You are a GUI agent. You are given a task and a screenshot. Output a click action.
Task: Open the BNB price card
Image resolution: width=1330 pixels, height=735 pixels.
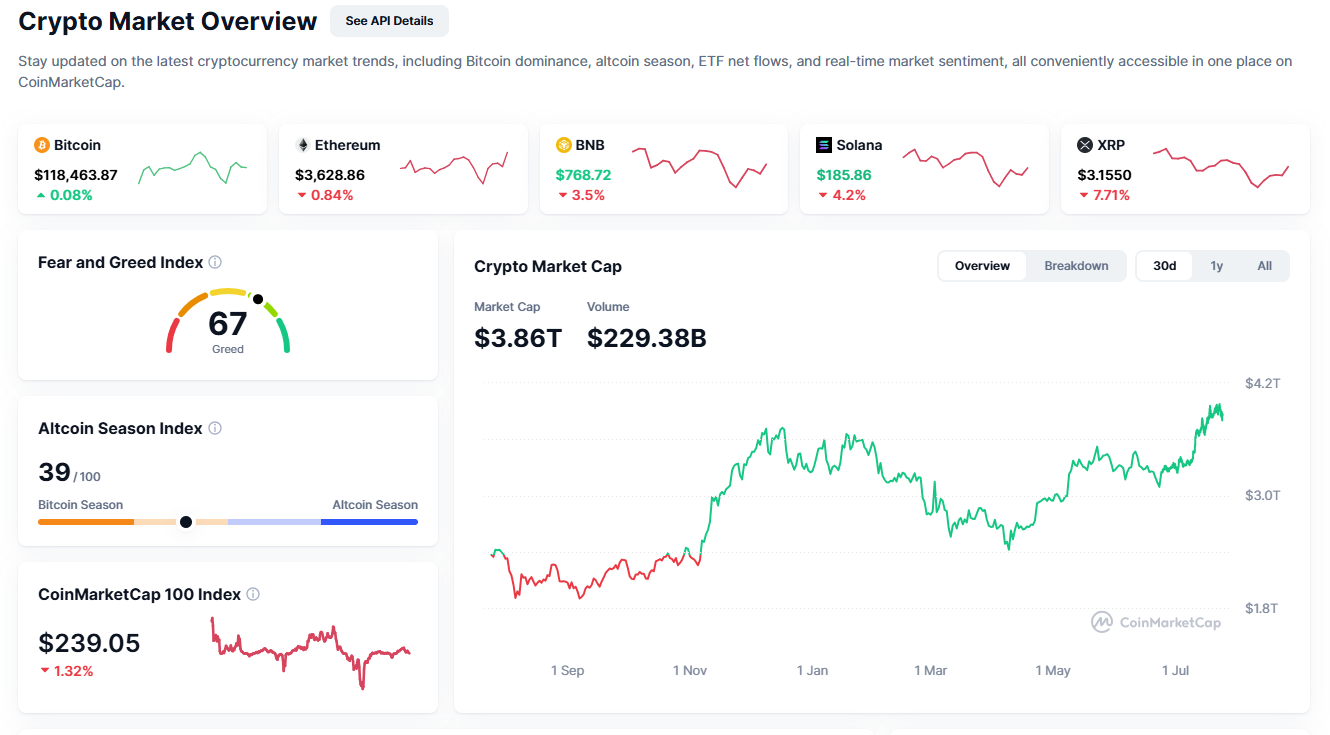664,169
